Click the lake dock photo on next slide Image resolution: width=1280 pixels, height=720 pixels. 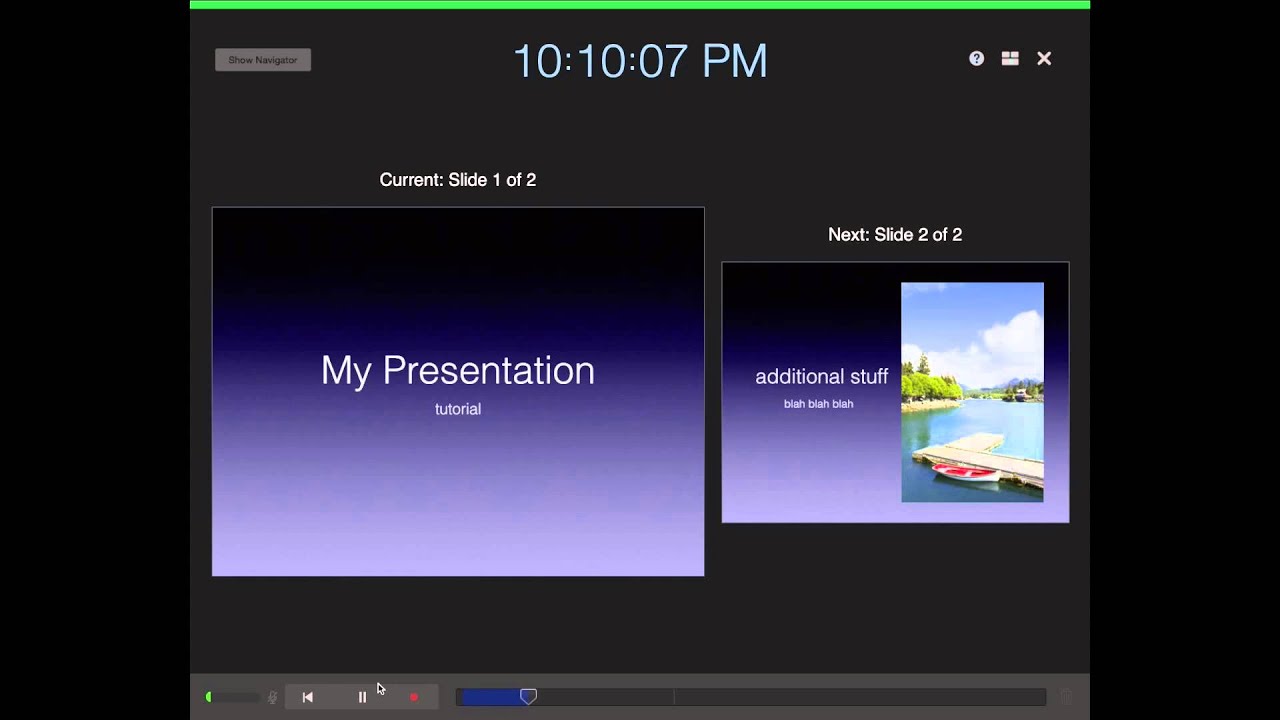[x=972, y=392]
